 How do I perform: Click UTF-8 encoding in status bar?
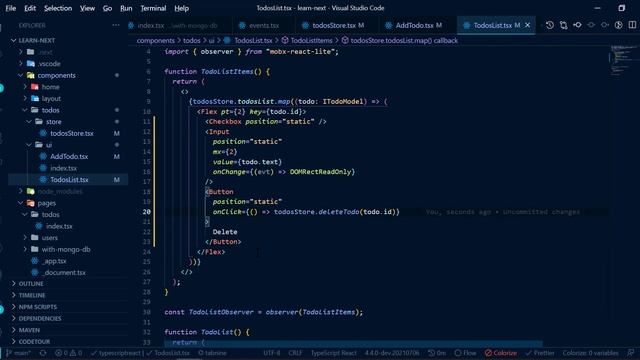point(271,353)
